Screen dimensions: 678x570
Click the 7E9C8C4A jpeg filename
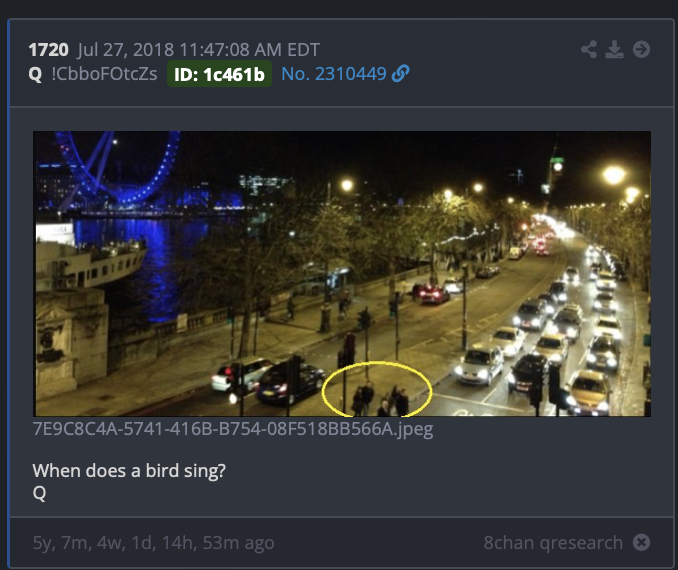coord(233,429)
